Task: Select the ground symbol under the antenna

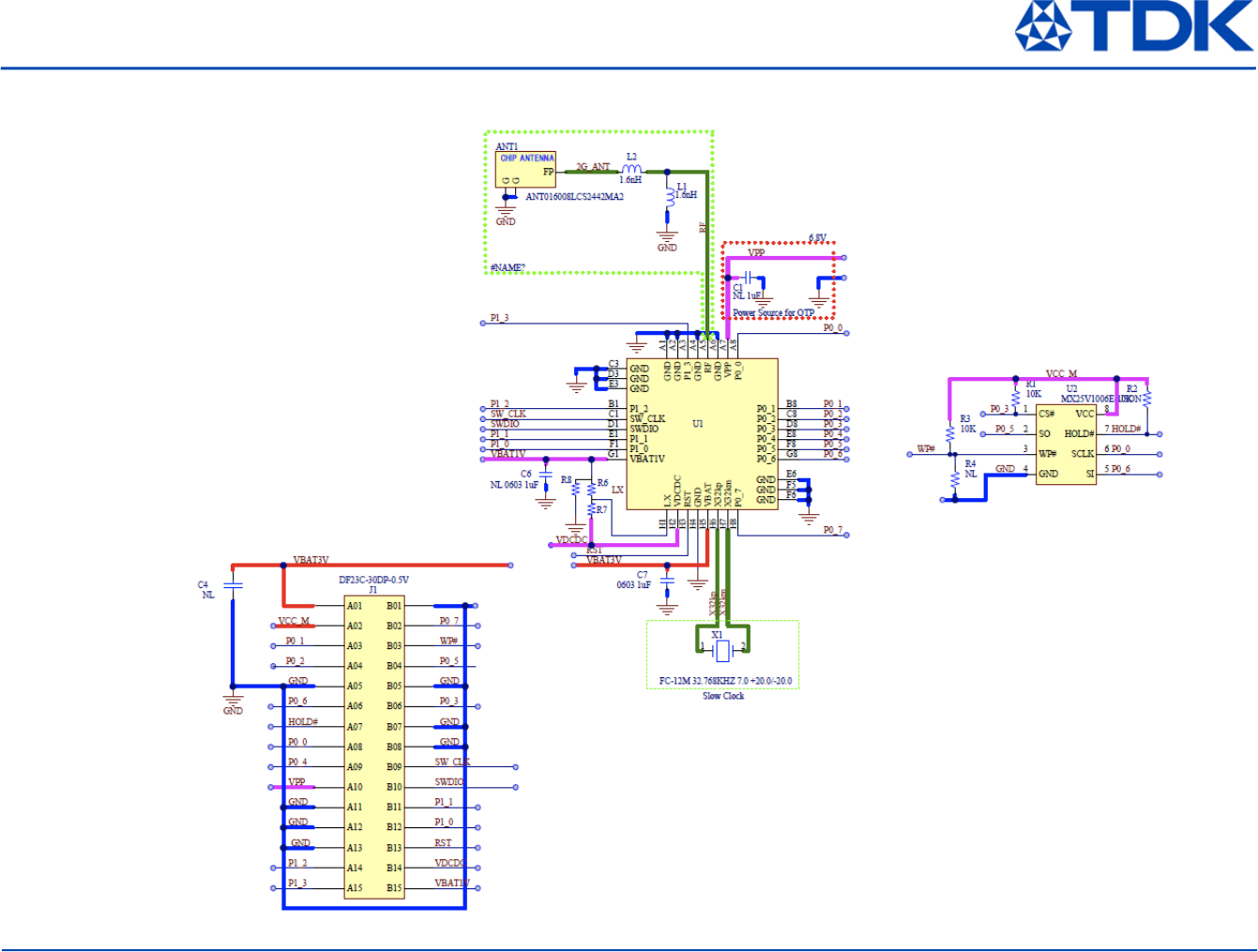Action: click(x=506, y=212)
